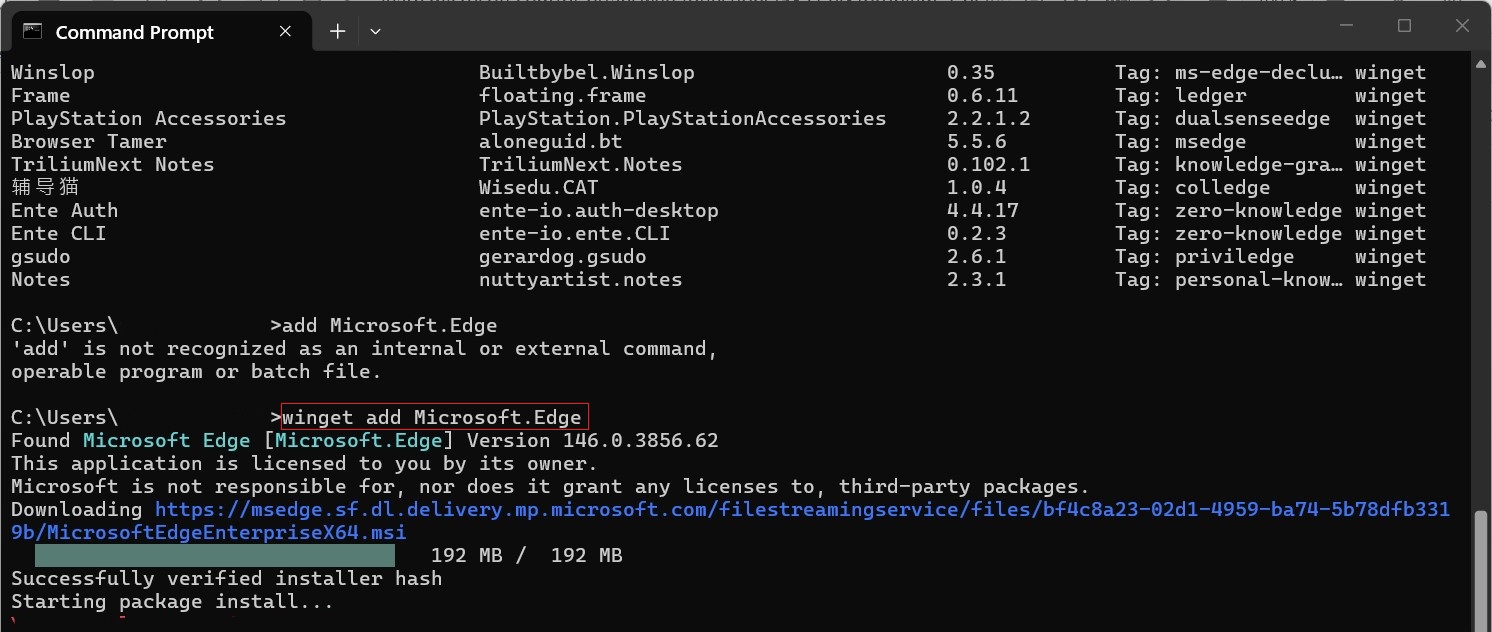The height and width of the screenshot is (632, 1492).
Task: Click 'operable program or batch file.' line
Action: click(197, 372)
